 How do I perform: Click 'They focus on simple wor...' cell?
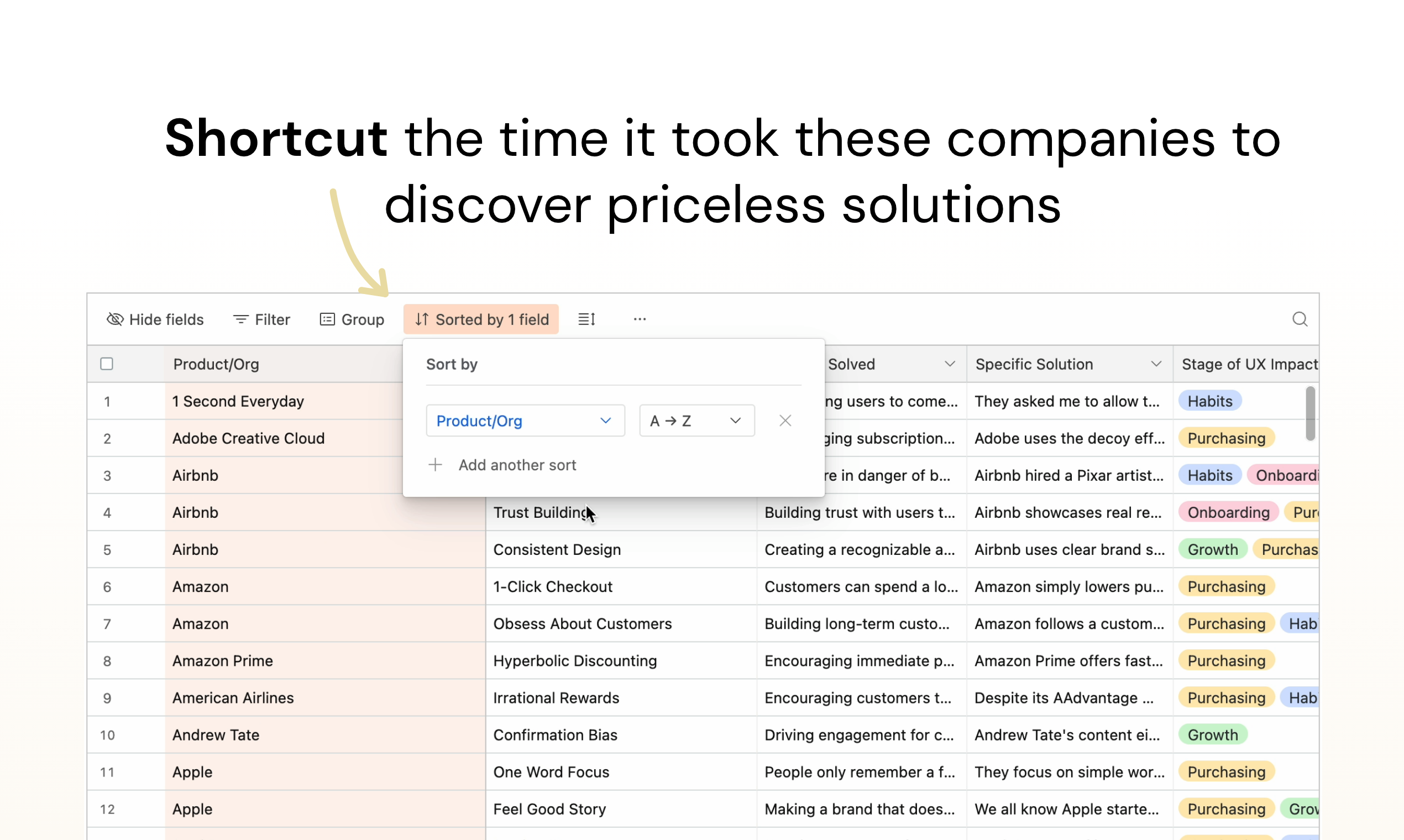pyautogui.click(x=1070, y=772)
